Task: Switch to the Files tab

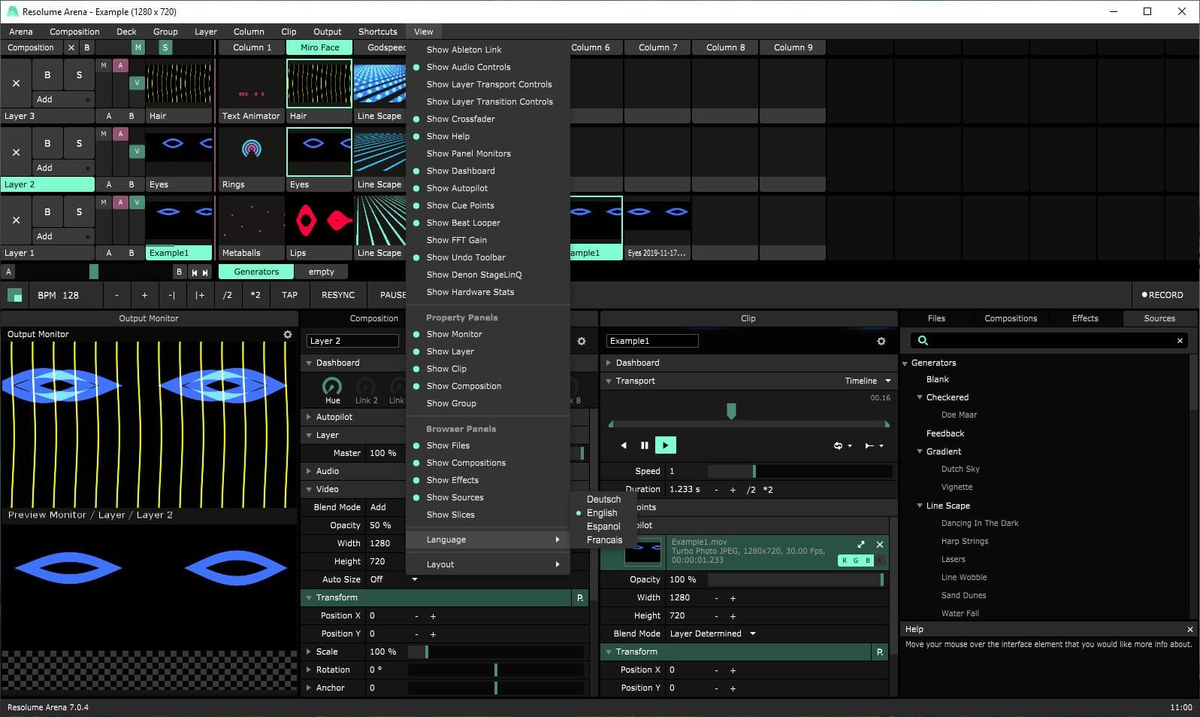Action: [937, 319]
